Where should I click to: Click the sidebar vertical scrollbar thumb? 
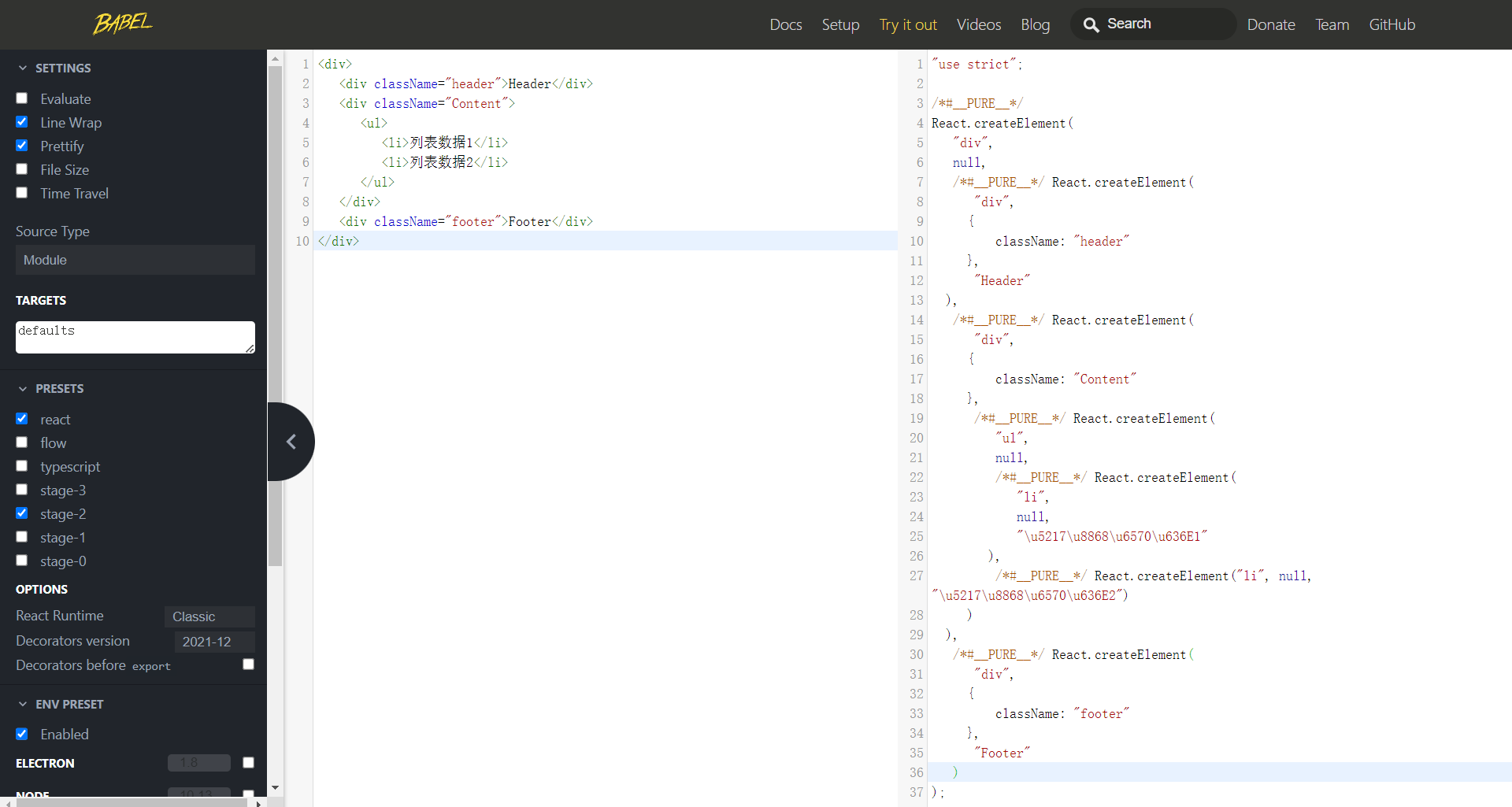(275, 316)
